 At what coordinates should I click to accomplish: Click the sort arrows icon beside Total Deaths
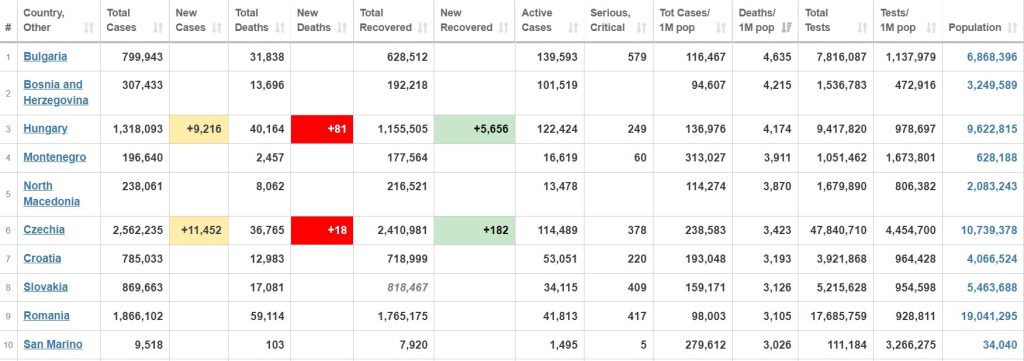click(280, 27)
